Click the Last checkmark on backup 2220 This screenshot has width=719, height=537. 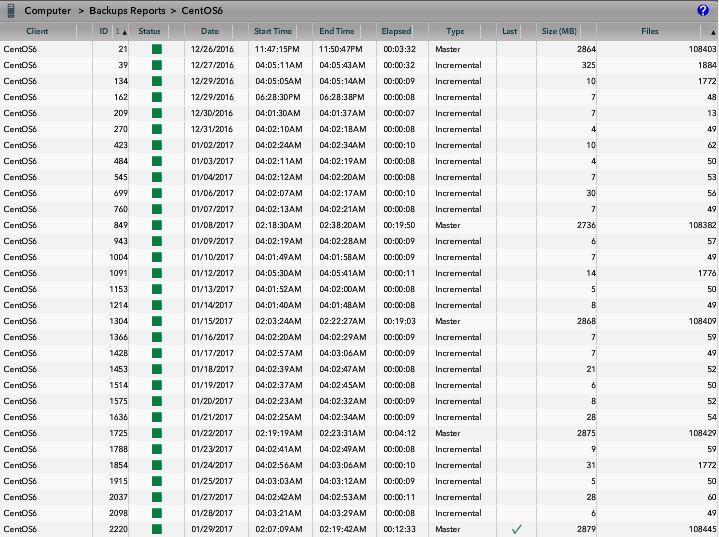pyautogui.click(x=517, y=529)
